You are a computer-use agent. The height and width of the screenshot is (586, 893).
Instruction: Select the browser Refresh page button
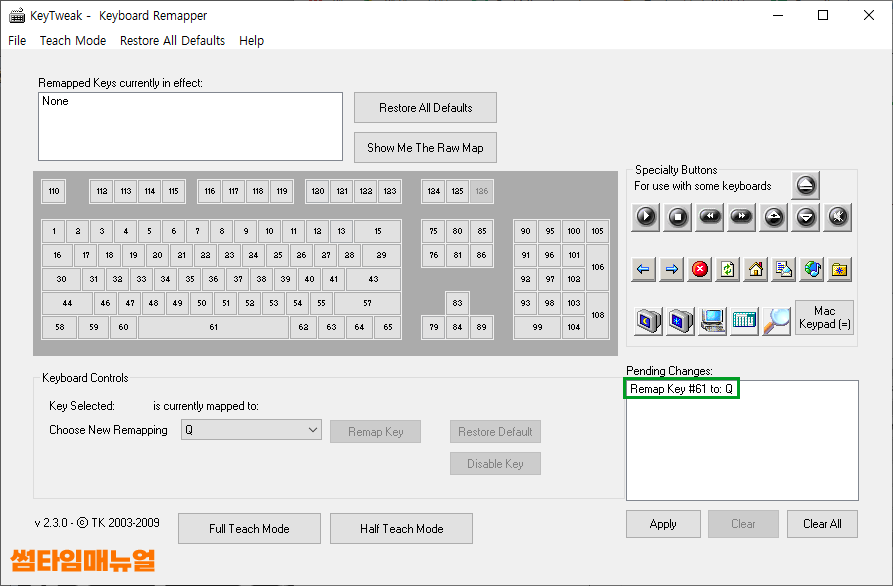[x=727, y=269]
